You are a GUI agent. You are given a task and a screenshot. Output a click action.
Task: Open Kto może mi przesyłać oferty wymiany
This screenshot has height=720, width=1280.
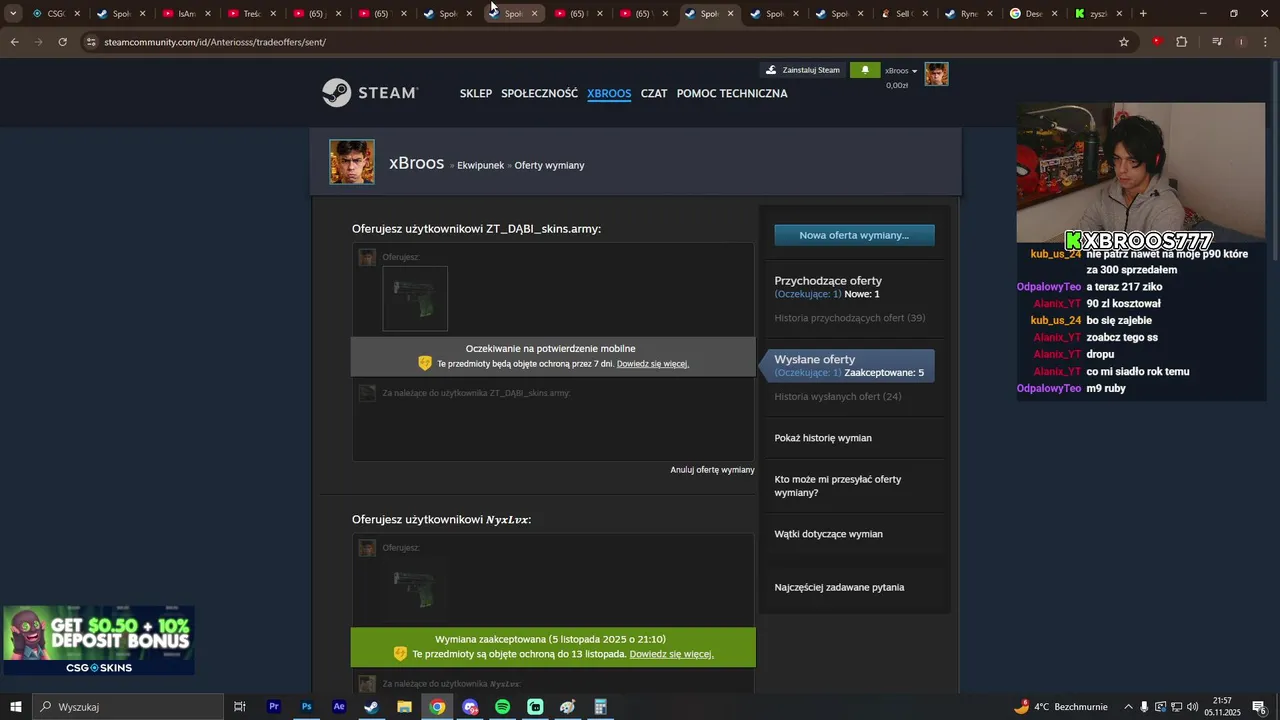point(838,486)
